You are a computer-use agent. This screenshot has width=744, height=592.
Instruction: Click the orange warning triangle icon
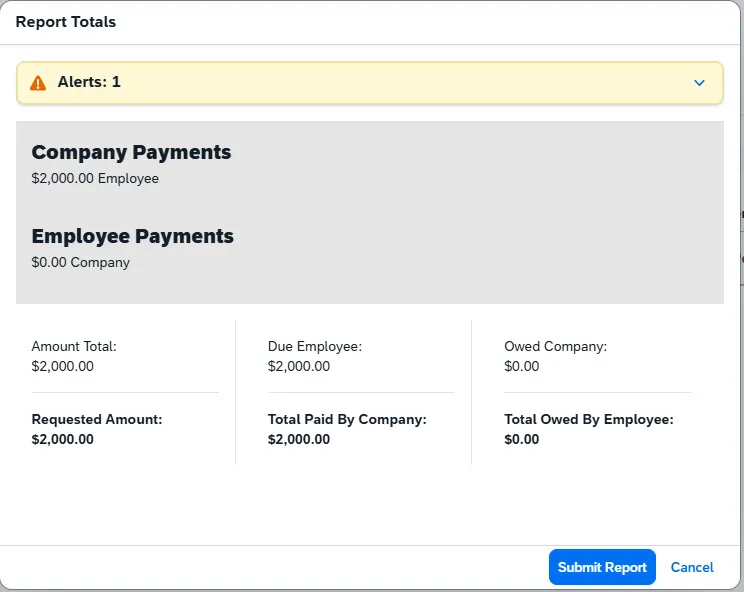[x=38, y=83]
